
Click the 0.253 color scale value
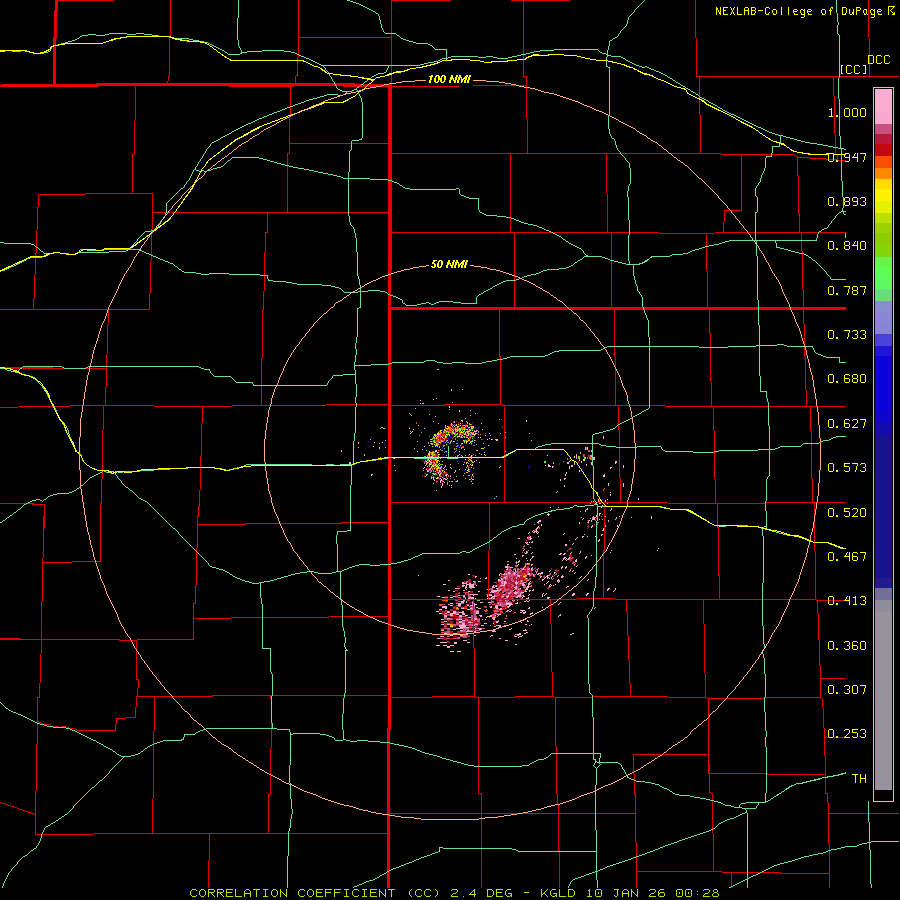[x=847, y=734]
